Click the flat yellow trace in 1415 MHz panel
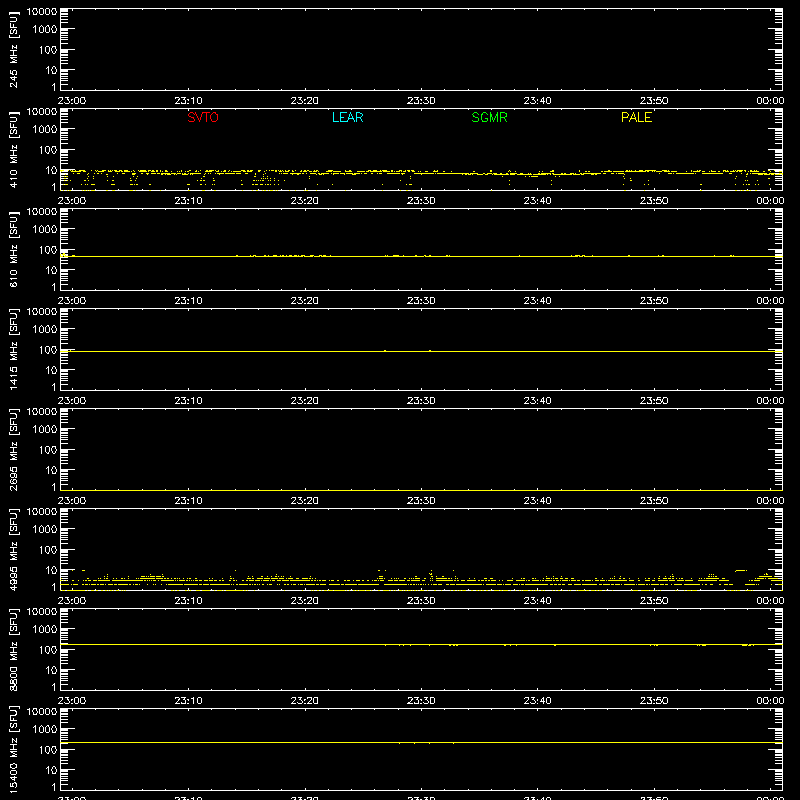800x800 pixels. coord(421,352)
